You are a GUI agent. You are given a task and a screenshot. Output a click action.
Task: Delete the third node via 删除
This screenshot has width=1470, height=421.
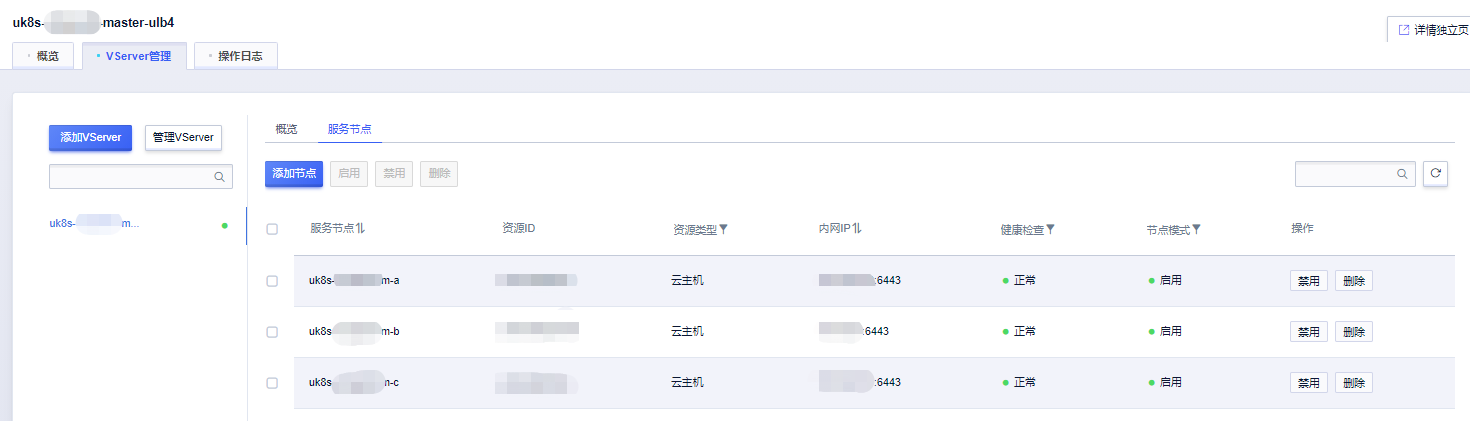1353,383
